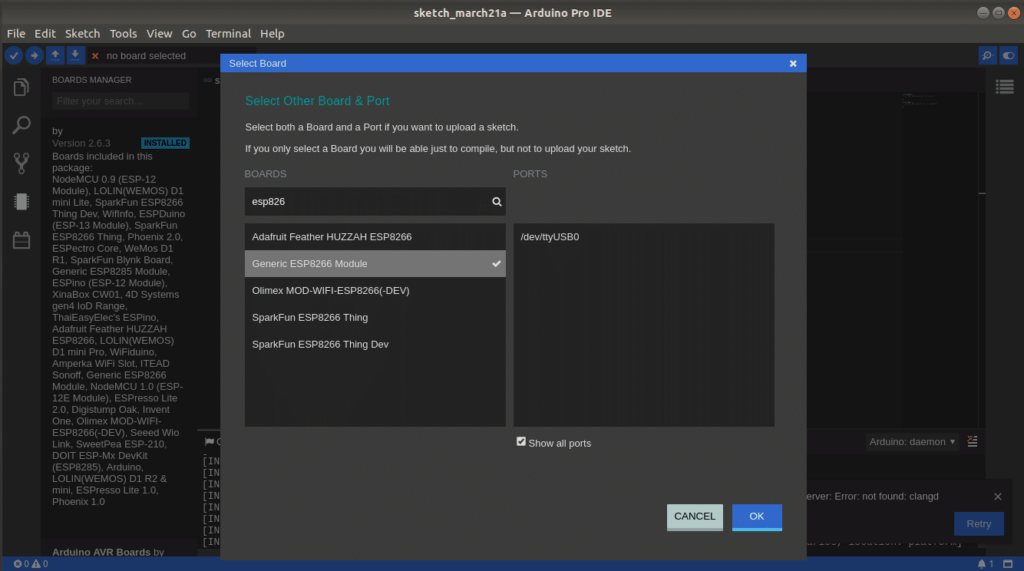Click the OK button
The image size is (1024, 571).
click(756, 517)
